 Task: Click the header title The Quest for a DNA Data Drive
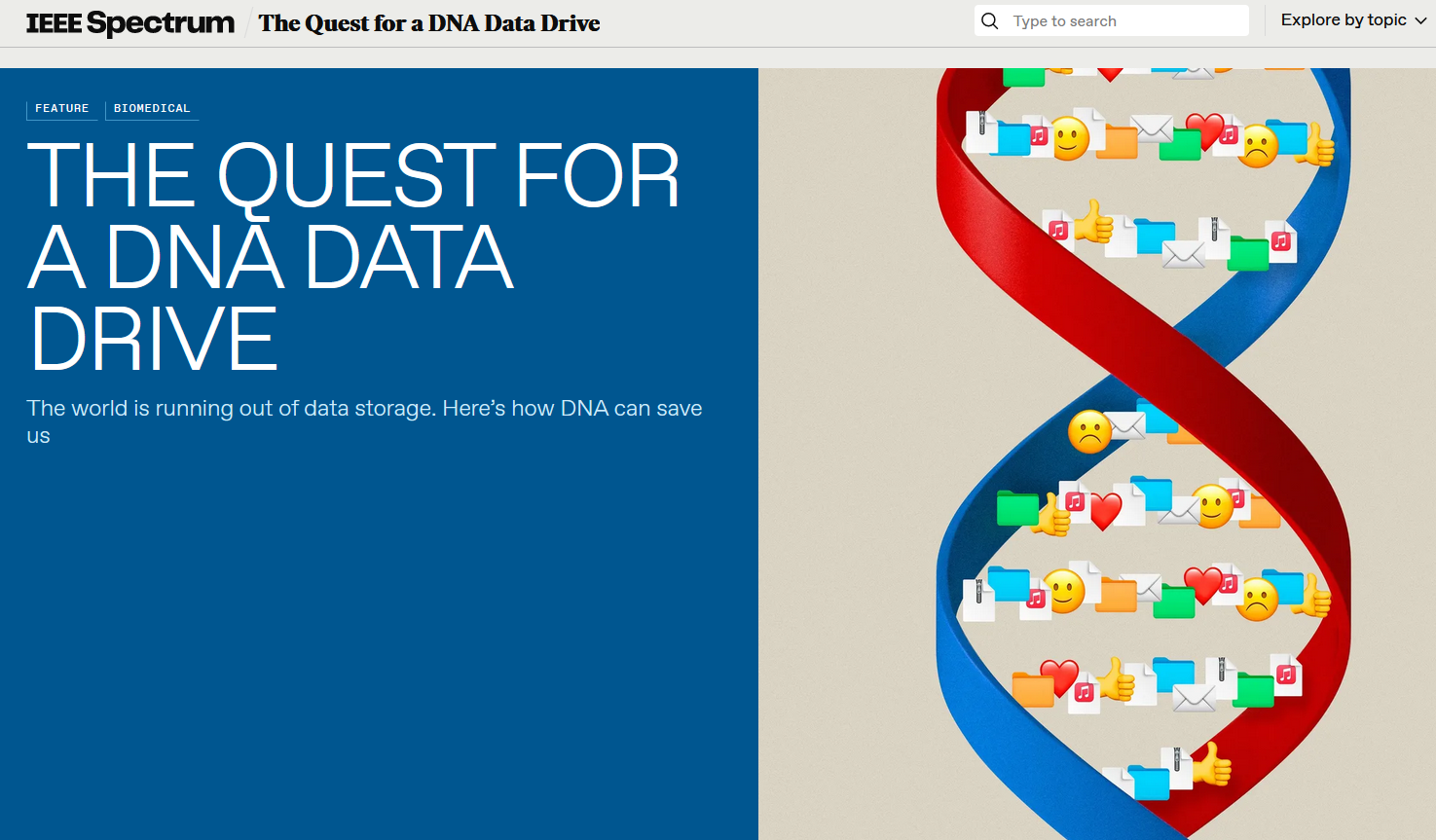tap(429, 23)
